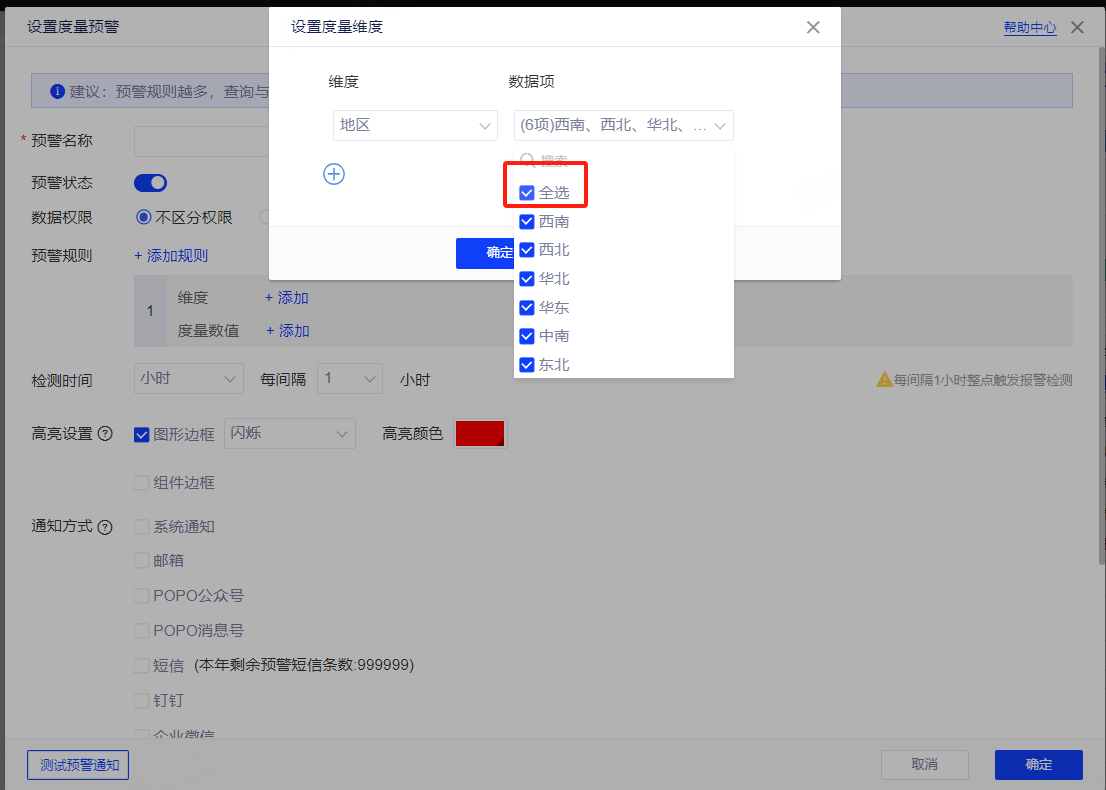Image resolution: width=1106 pixels, height=790 pixels.
Task: Select the 不区分权限 radio button
Action: click(144, 217)
